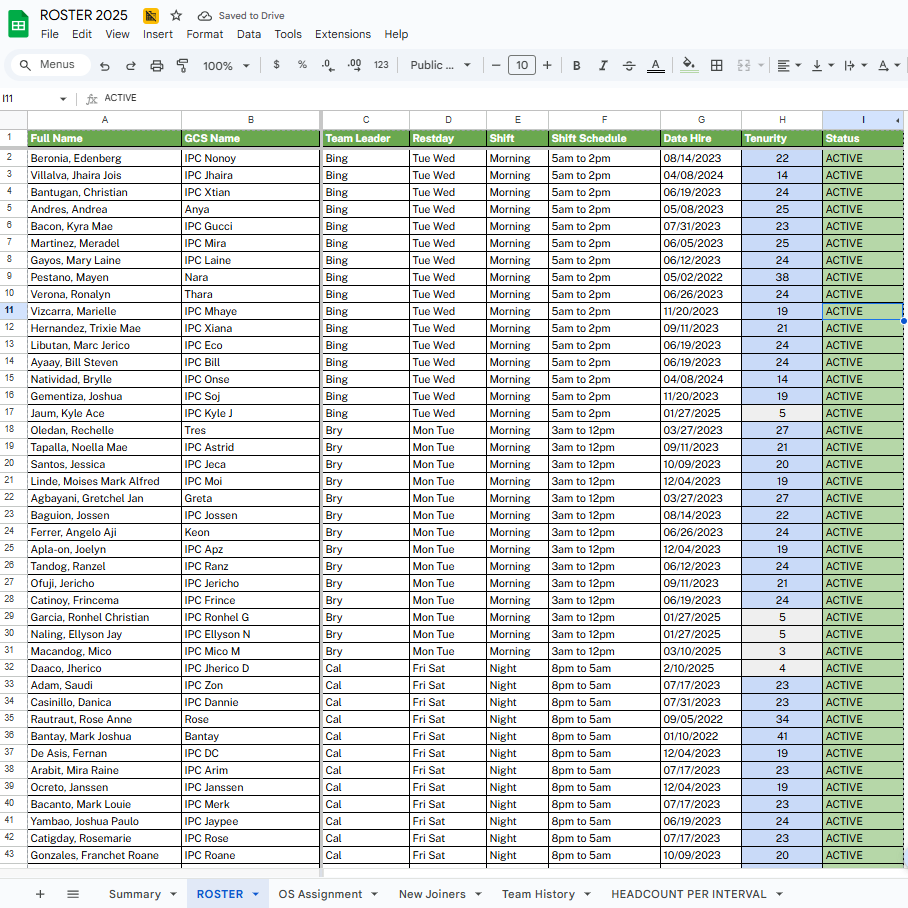This screenshot has width=908, height=908.
Task: Star the ROSTER 2025 document
Action: click(x=177, y=16)
